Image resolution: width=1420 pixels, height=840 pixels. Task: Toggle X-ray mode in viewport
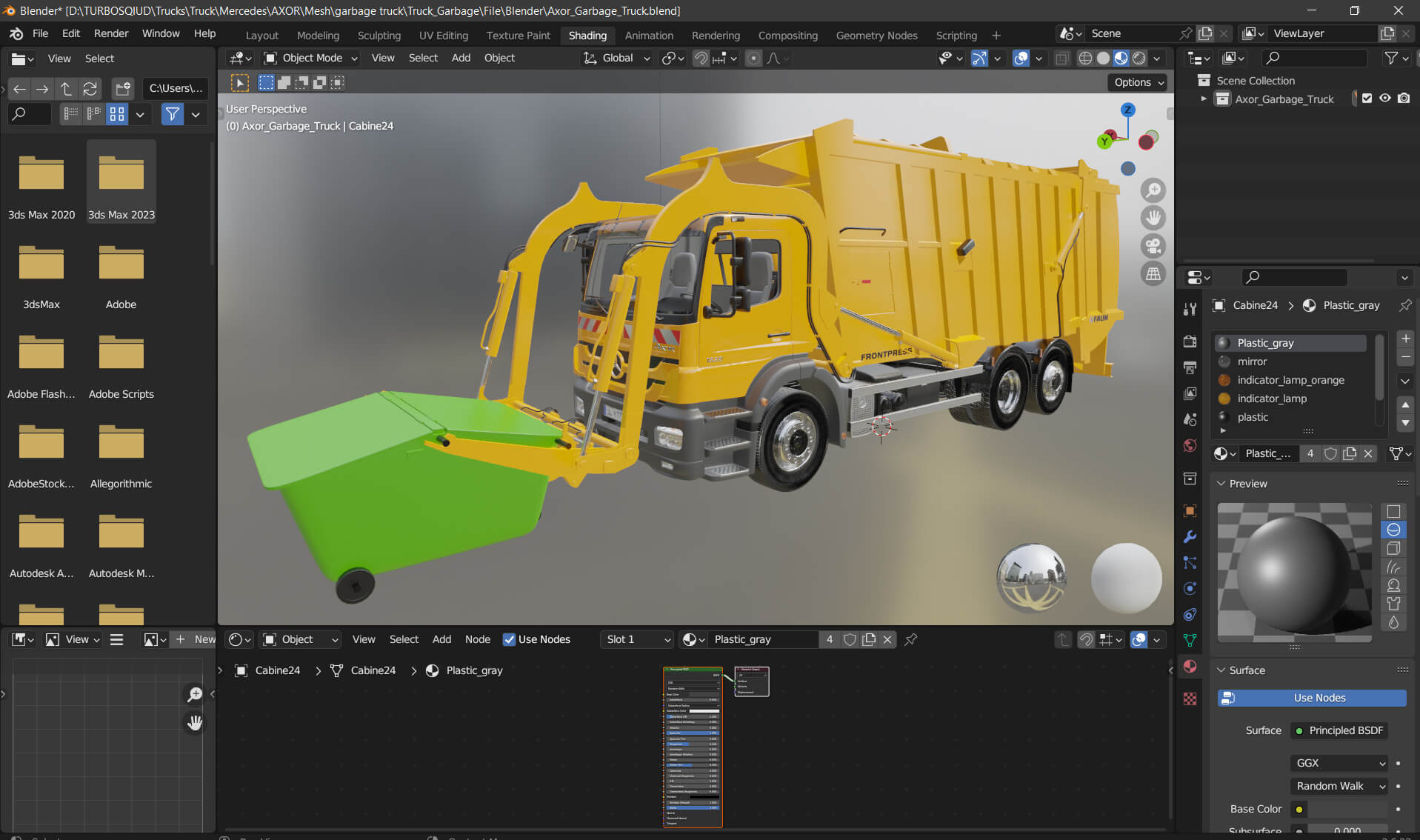(x=1061, y=58)
